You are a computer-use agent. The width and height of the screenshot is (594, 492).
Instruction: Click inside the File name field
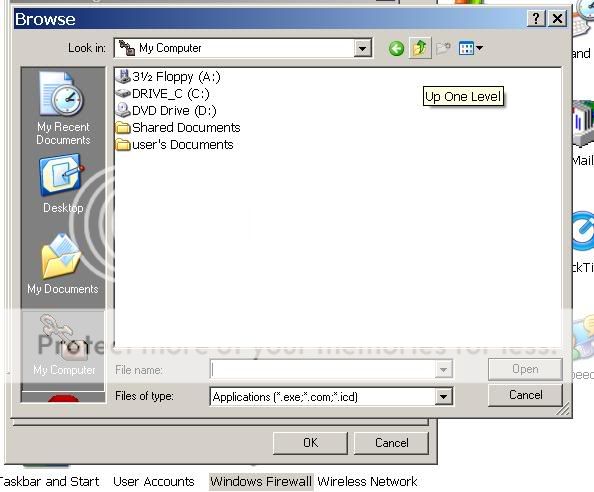click(x=322, y=369)
